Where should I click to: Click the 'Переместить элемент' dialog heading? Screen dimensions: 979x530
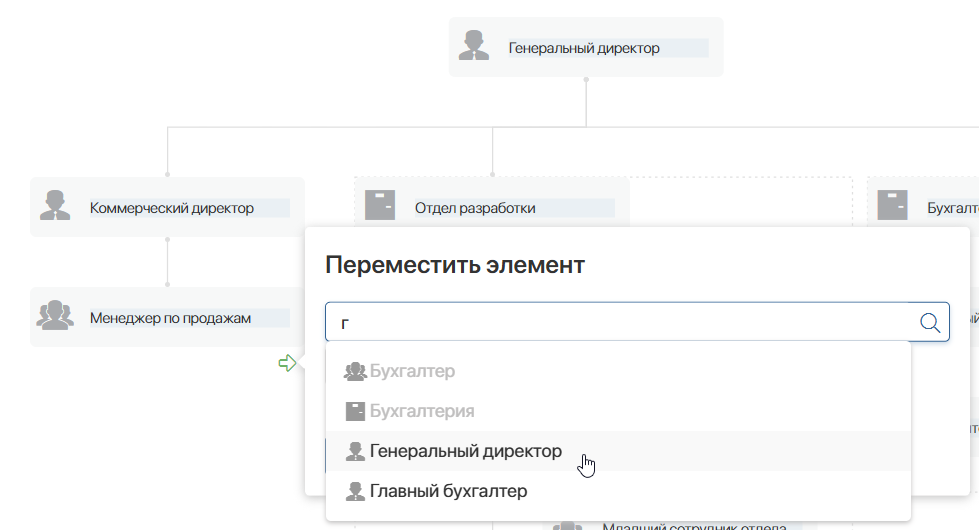coord(455,265)
